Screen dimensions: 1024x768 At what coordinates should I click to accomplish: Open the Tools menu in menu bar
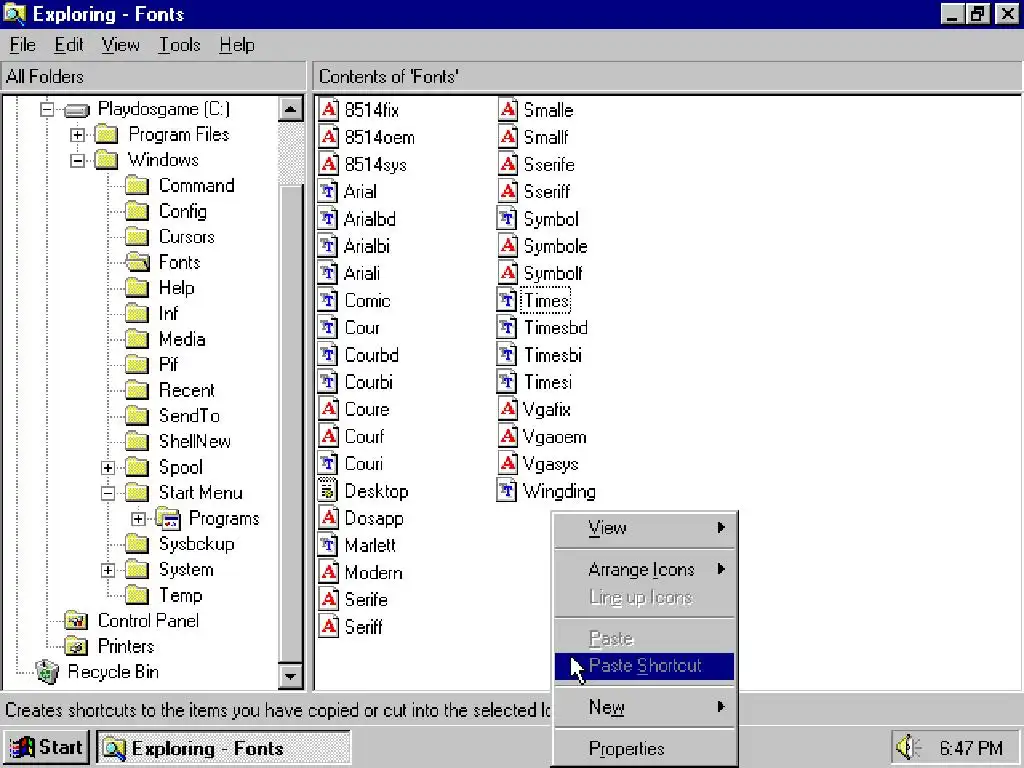(180, 45)
